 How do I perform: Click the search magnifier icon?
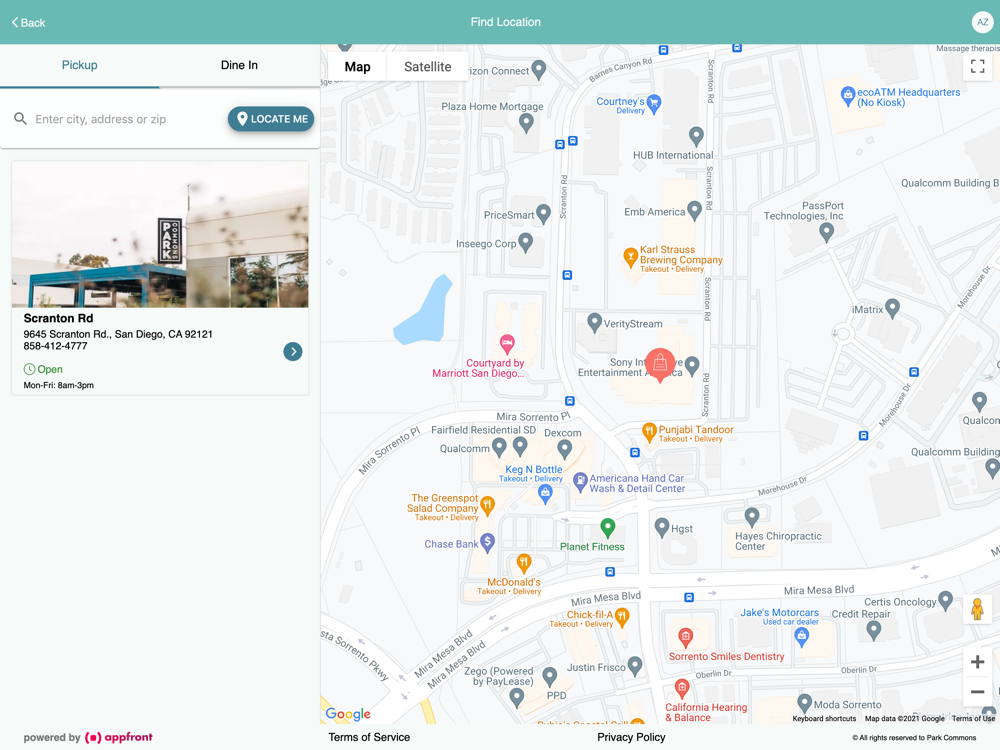tap(20, 119)
